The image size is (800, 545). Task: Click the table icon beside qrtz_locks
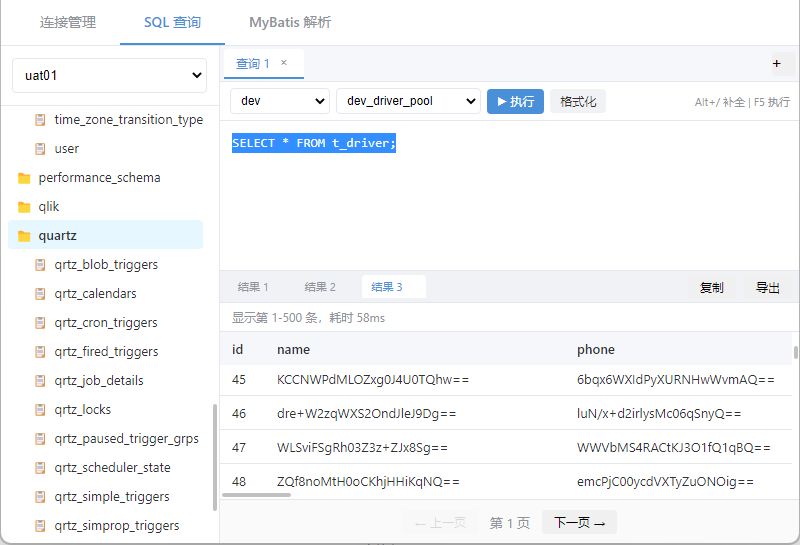click(x=41, y=410)
